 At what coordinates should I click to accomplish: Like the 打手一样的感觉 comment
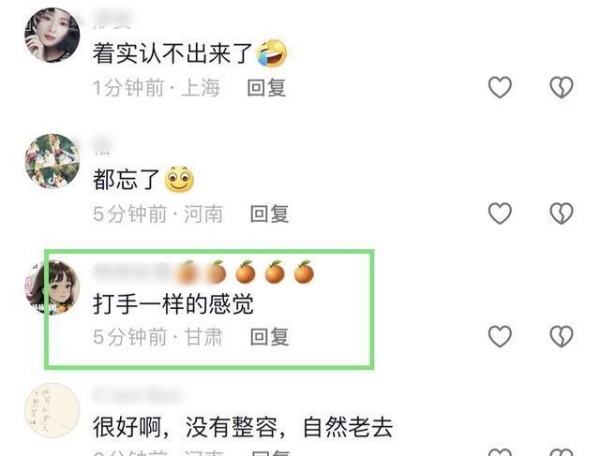[500, 336]
